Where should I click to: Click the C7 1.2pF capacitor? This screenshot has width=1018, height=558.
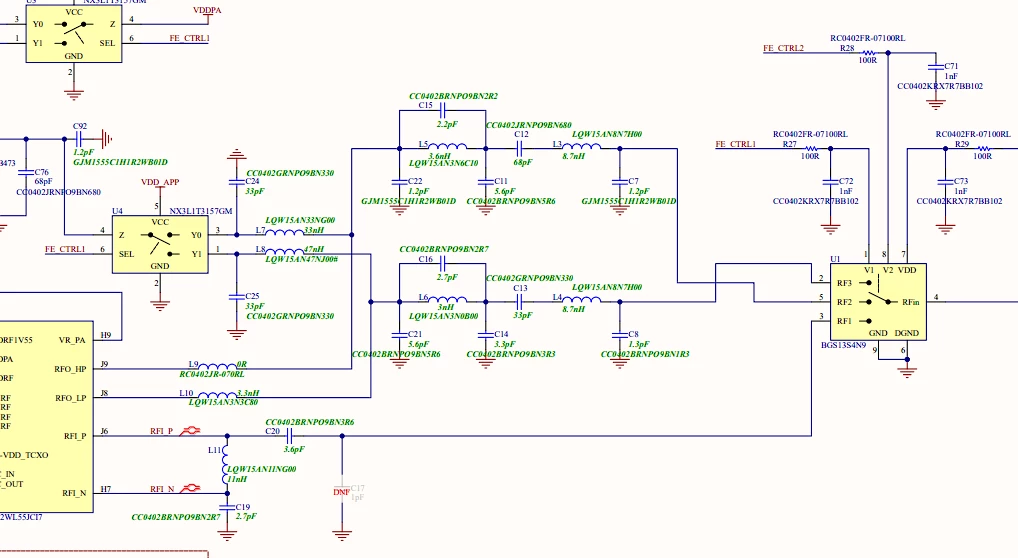tap(619, 181)
